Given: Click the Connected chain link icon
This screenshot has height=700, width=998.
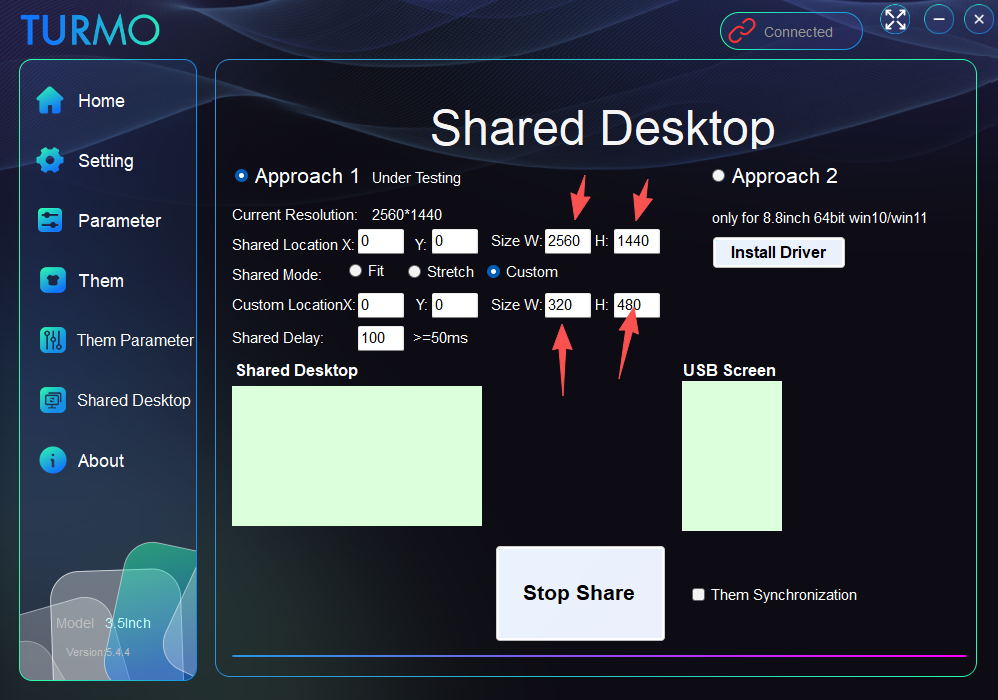Looking at the screenshot, I should point(741,31).
